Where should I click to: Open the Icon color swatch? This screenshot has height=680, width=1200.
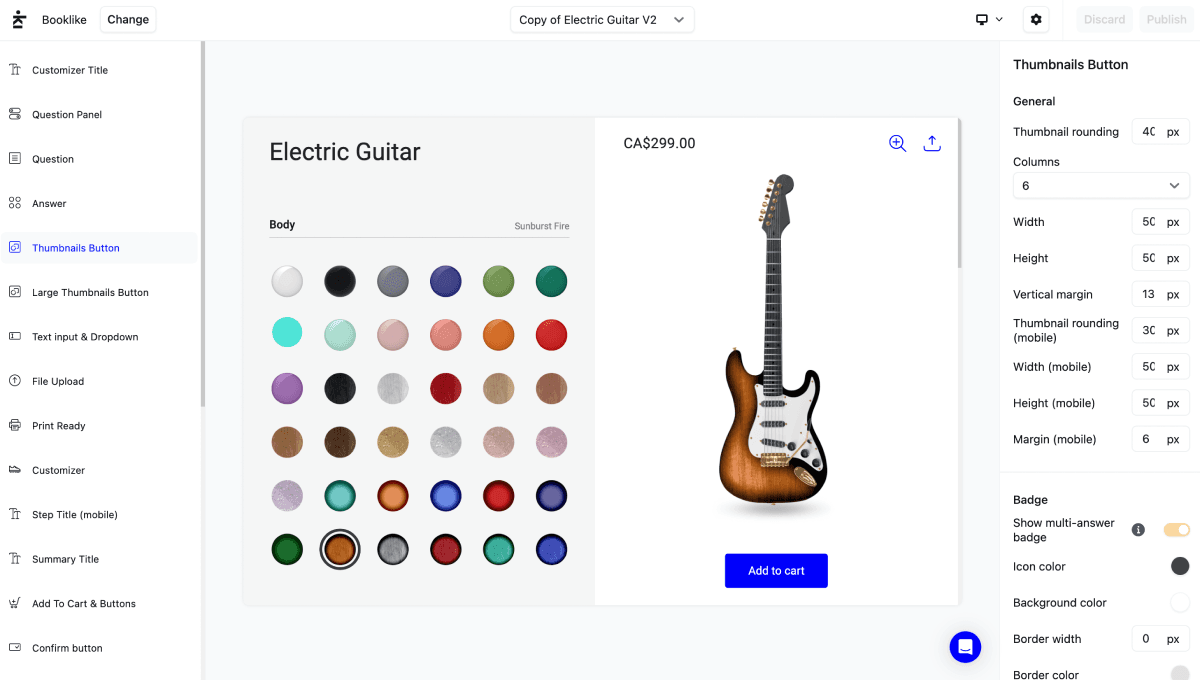tap(1180, 567)
